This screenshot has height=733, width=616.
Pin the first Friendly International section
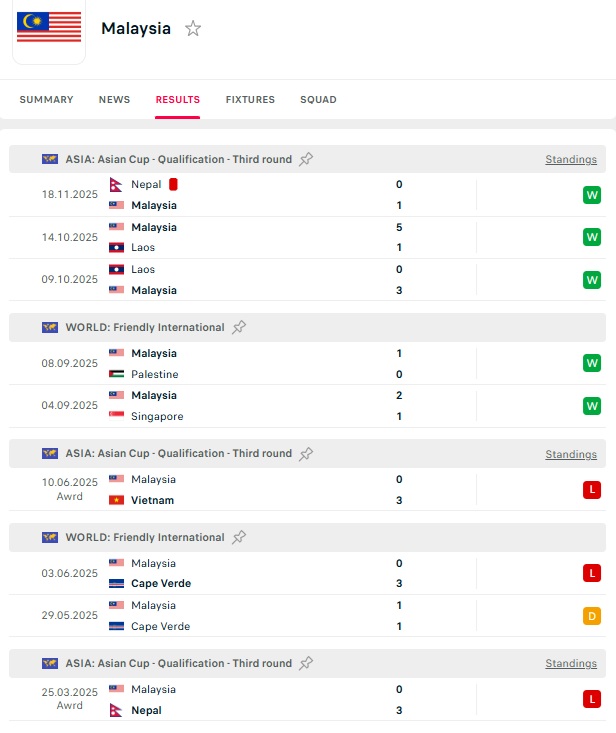(238, 327)
